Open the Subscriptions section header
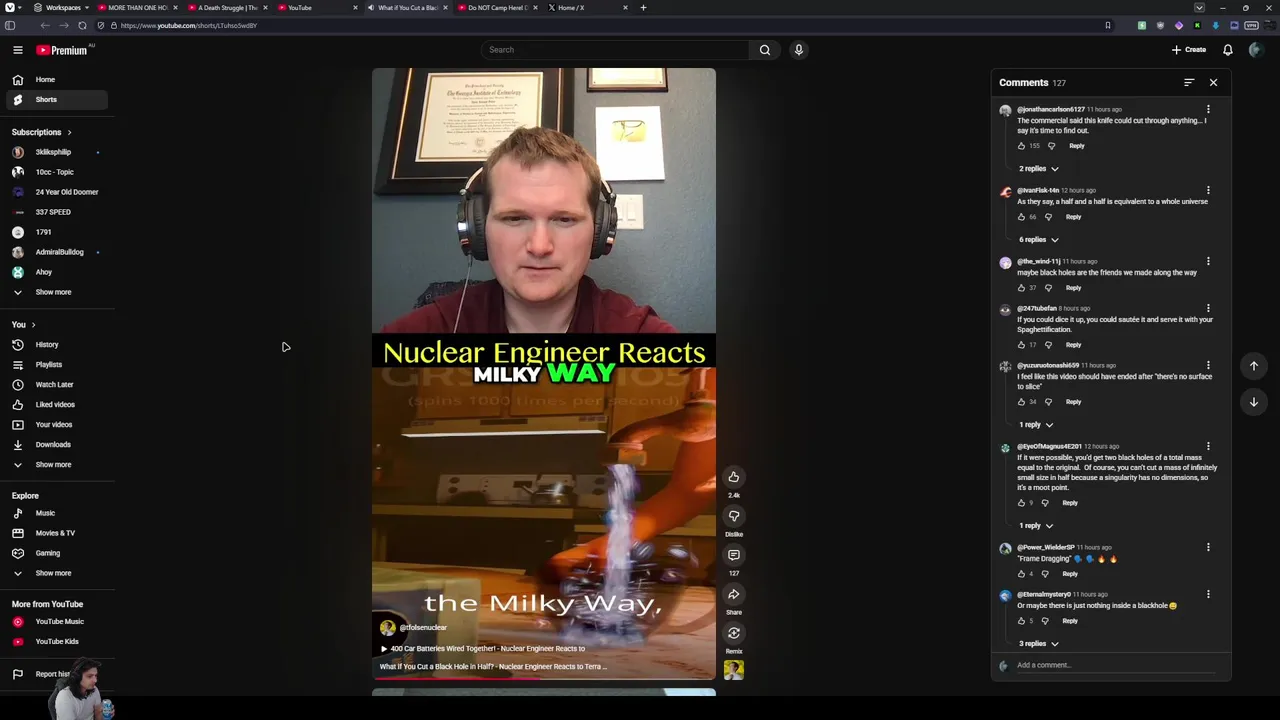This screenshot has height=720, width=1280. coord(41,132)
